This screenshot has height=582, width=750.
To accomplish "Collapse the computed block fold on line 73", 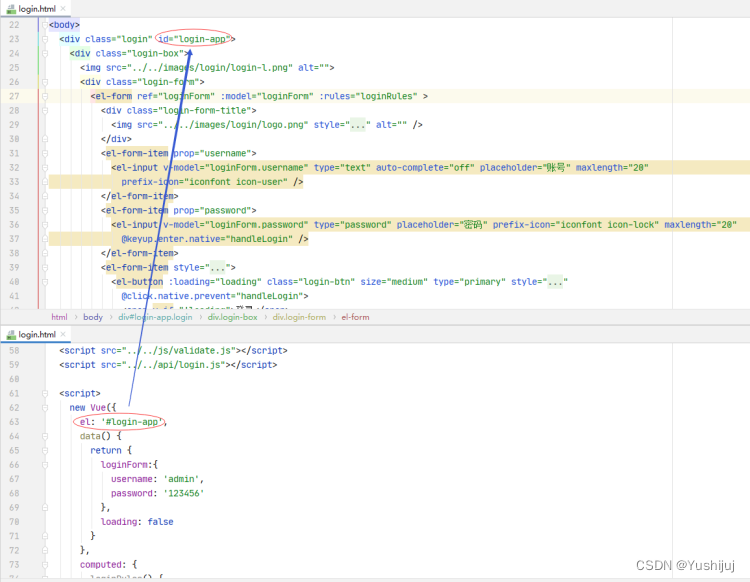I will (x=44, y=565).
